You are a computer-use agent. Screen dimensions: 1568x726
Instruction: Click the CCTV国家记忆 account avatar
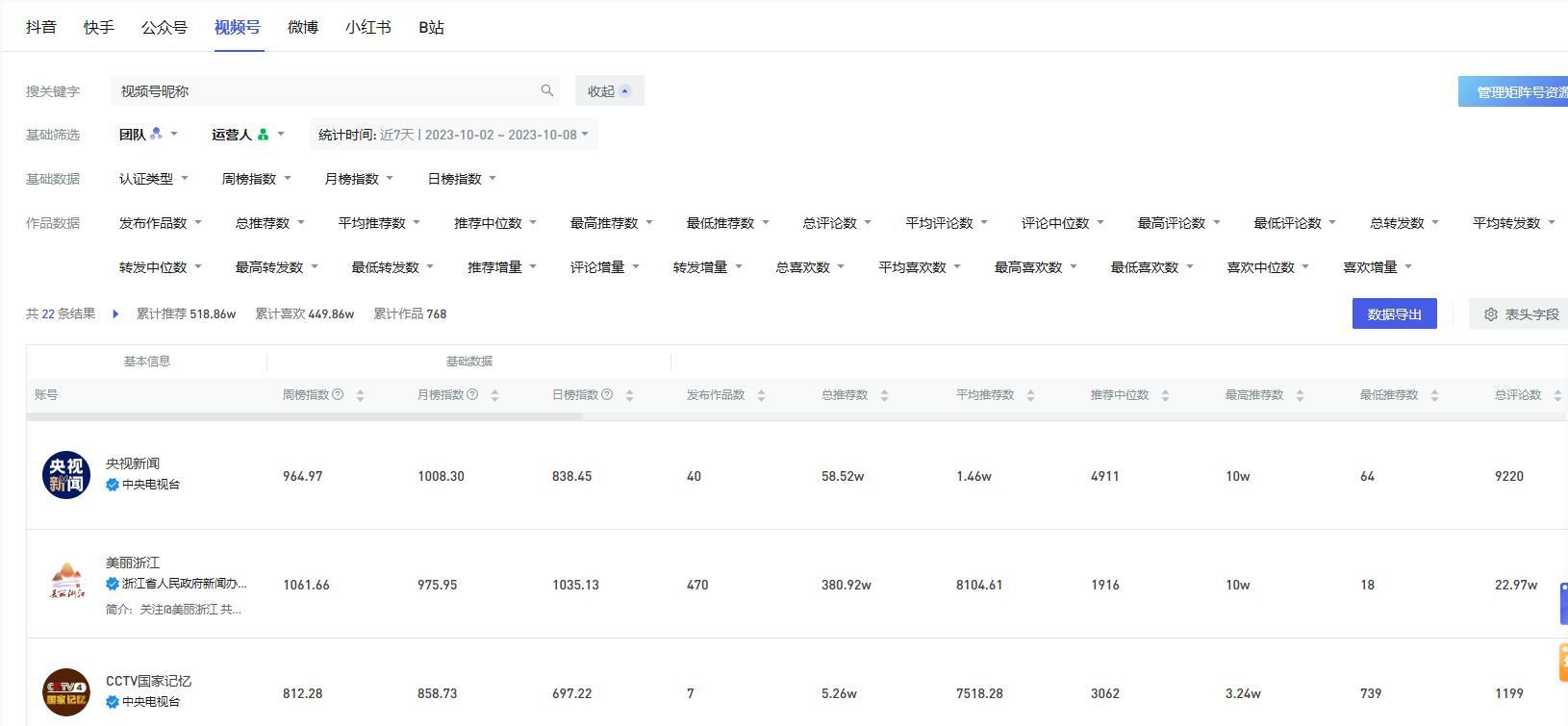point(66,692)
